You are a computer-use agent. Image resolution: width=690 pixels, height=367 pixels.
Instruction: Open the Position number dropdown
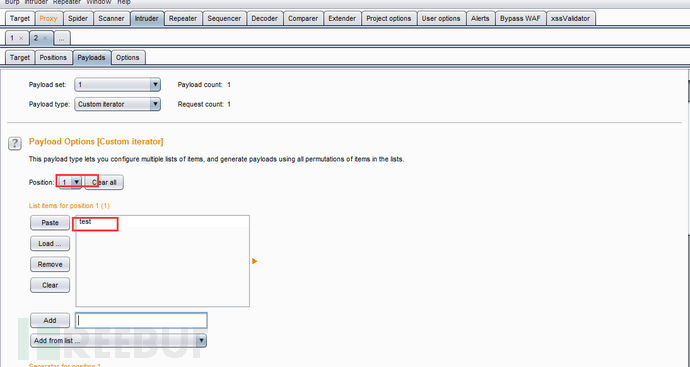click(70, 182)
